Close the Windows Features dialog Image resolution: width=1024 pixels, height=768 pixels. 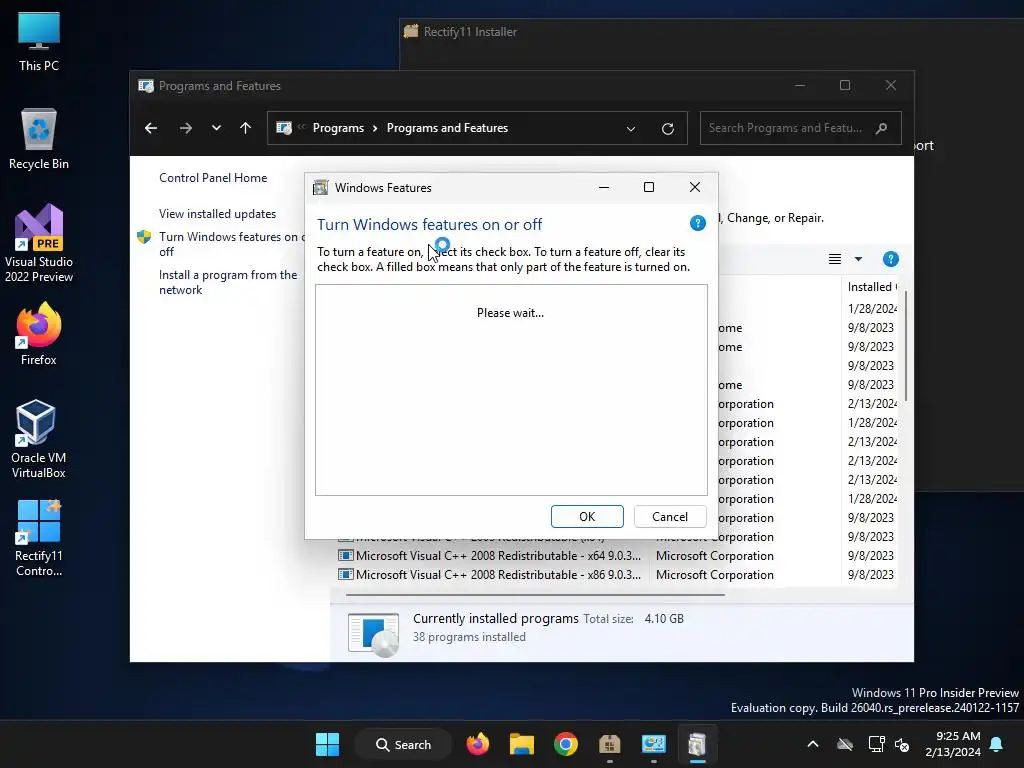click(x=695, y=187)
